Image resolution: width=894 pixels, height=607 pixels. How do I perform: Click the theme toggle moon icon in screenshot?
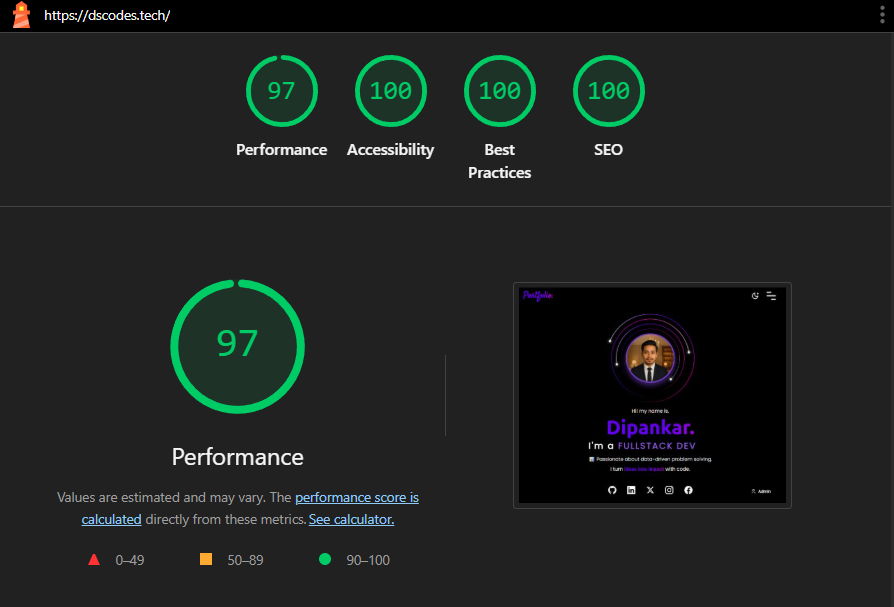click(x=755, y=296)
